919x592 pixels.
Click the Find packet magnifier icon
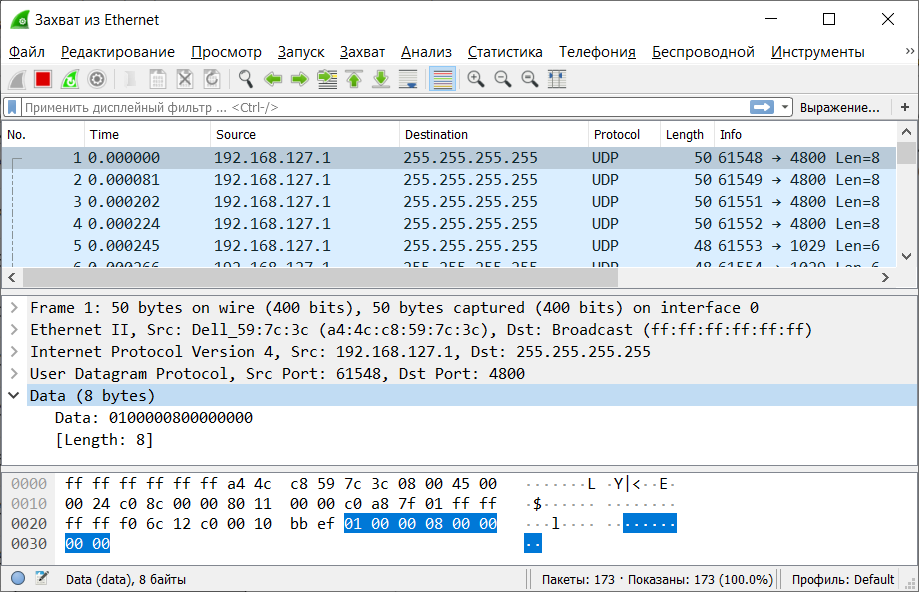(246, 79)
